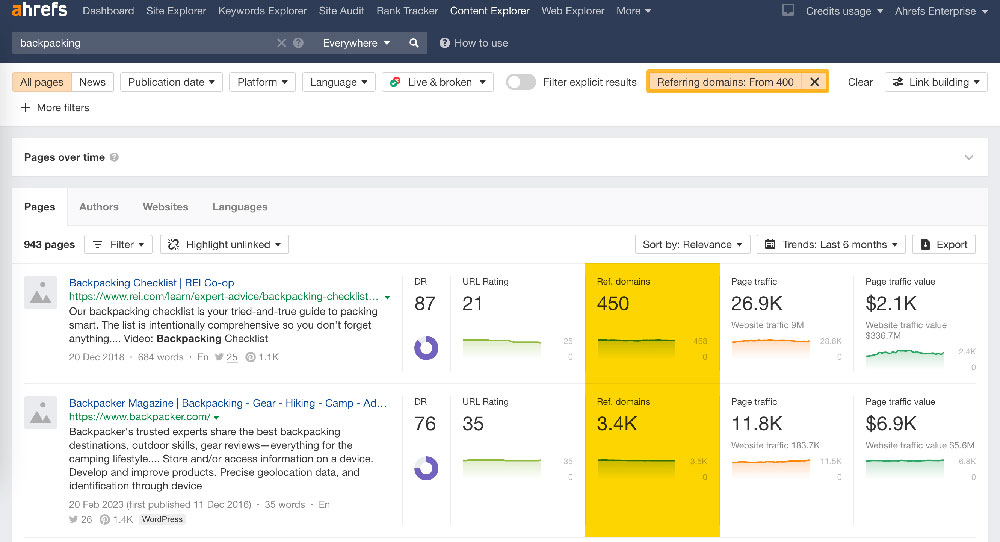The width and height of the screenshot is (1000, 542).
Task: Select All pages filter
Action: pos(41,82)
